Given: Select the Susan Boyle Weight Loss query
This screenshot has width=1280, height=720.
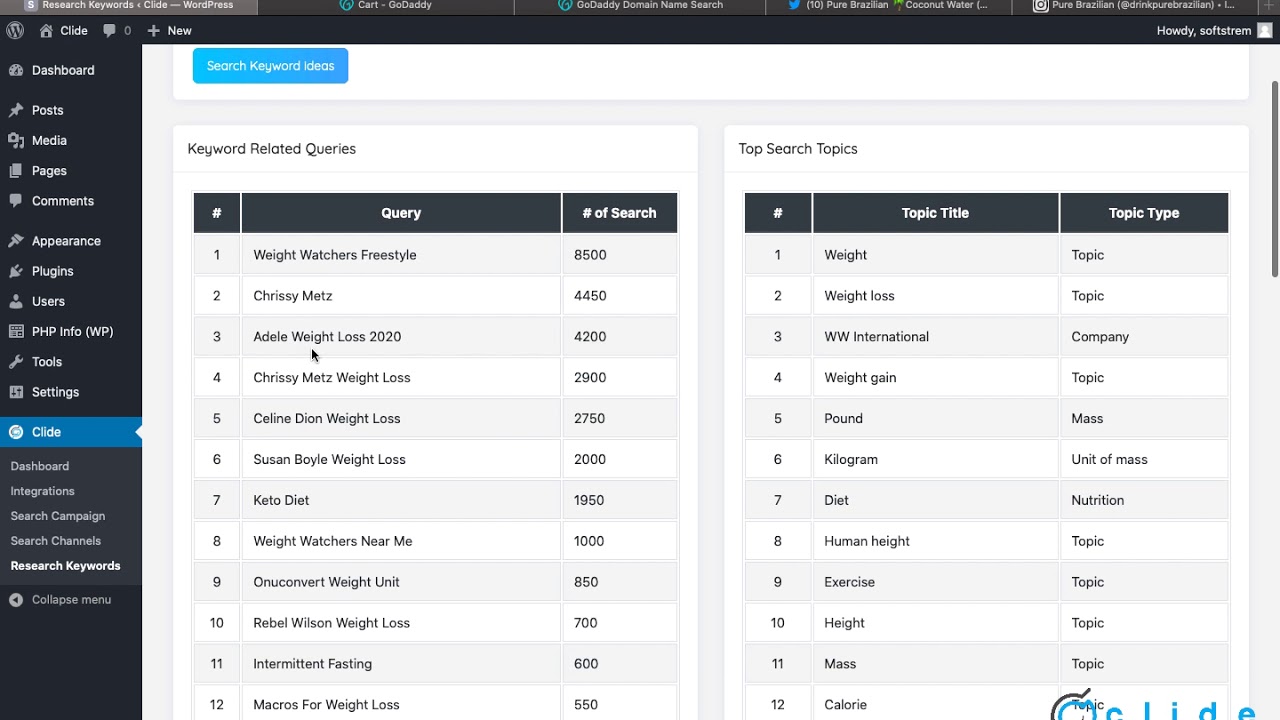Looking at the screenshot, I should coord(329,460).
